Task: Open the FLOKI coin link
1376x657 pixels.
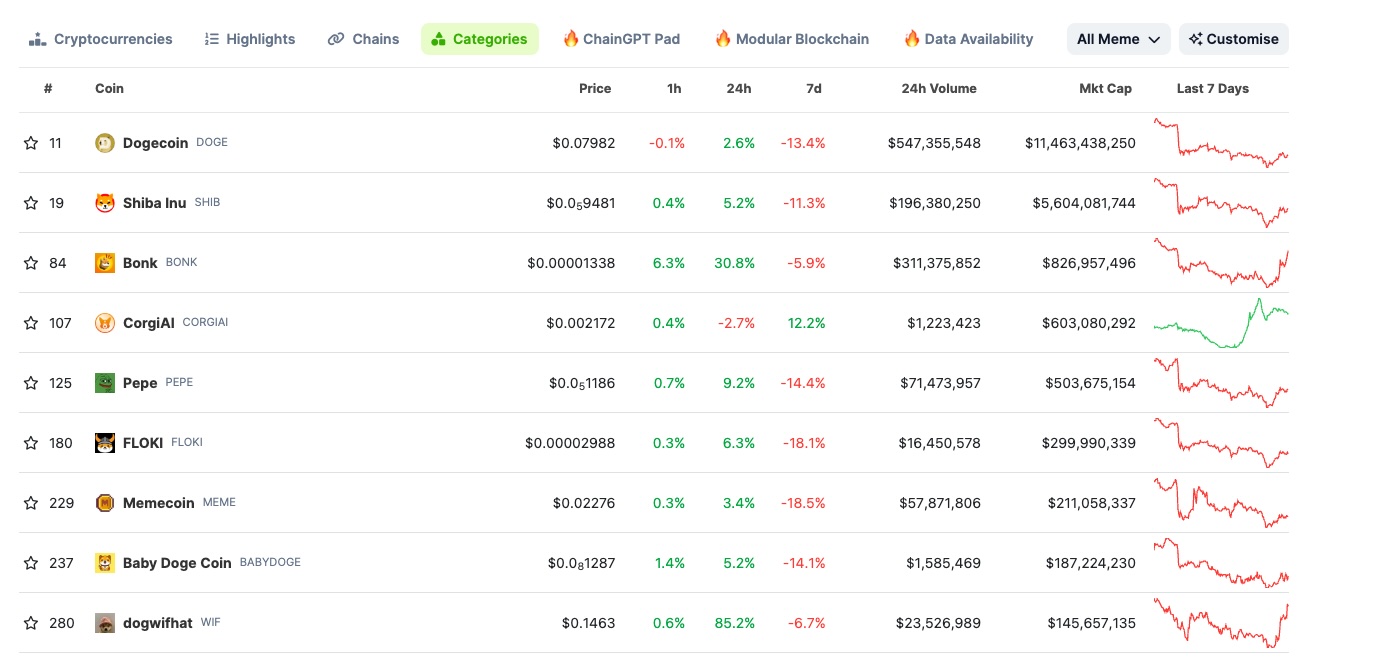Action: pyautogui.click(x=143, y=443)
